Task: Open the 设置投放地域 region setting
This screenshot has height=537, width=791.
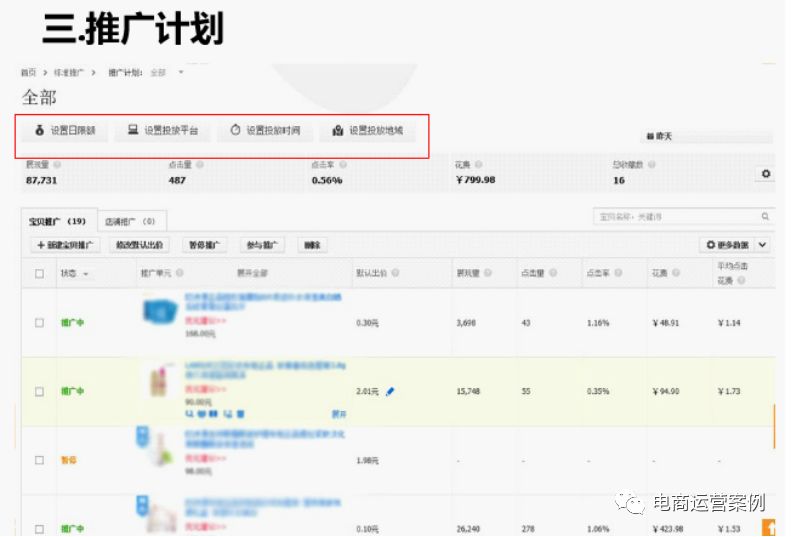Action: pos(368,131)
